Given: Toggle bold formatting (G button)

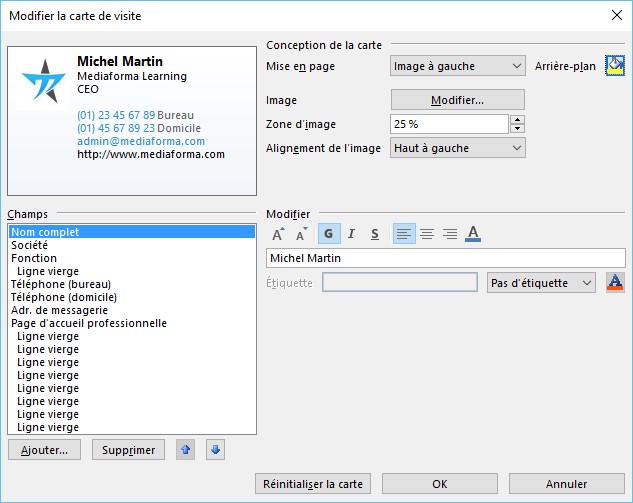Looking at the screenshot, I should [x=329, y=234].
